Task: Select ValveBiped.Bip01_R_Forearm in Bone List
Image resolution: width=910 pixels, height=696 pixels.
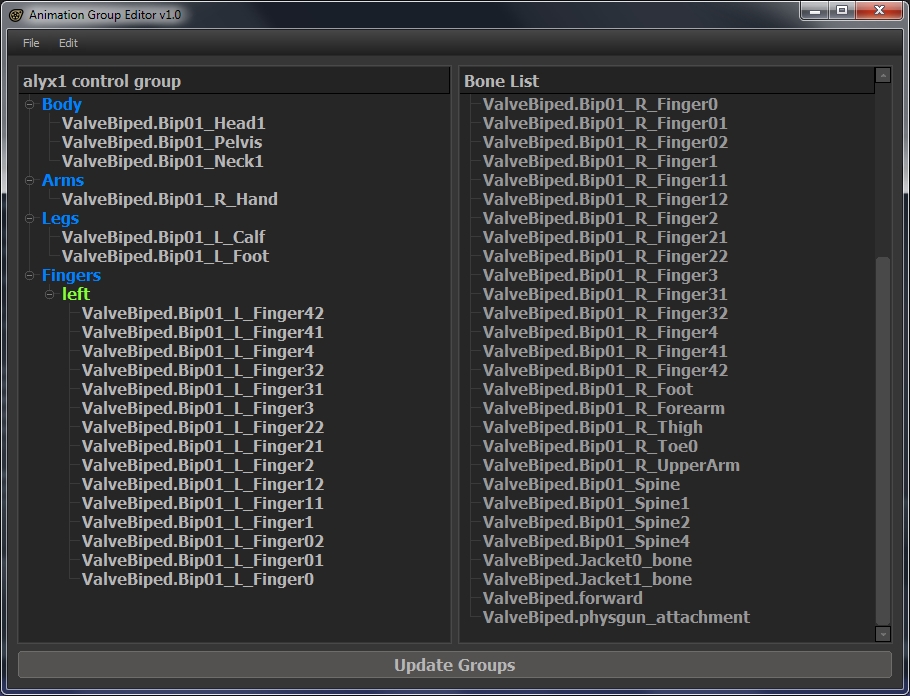Action: 603,408
